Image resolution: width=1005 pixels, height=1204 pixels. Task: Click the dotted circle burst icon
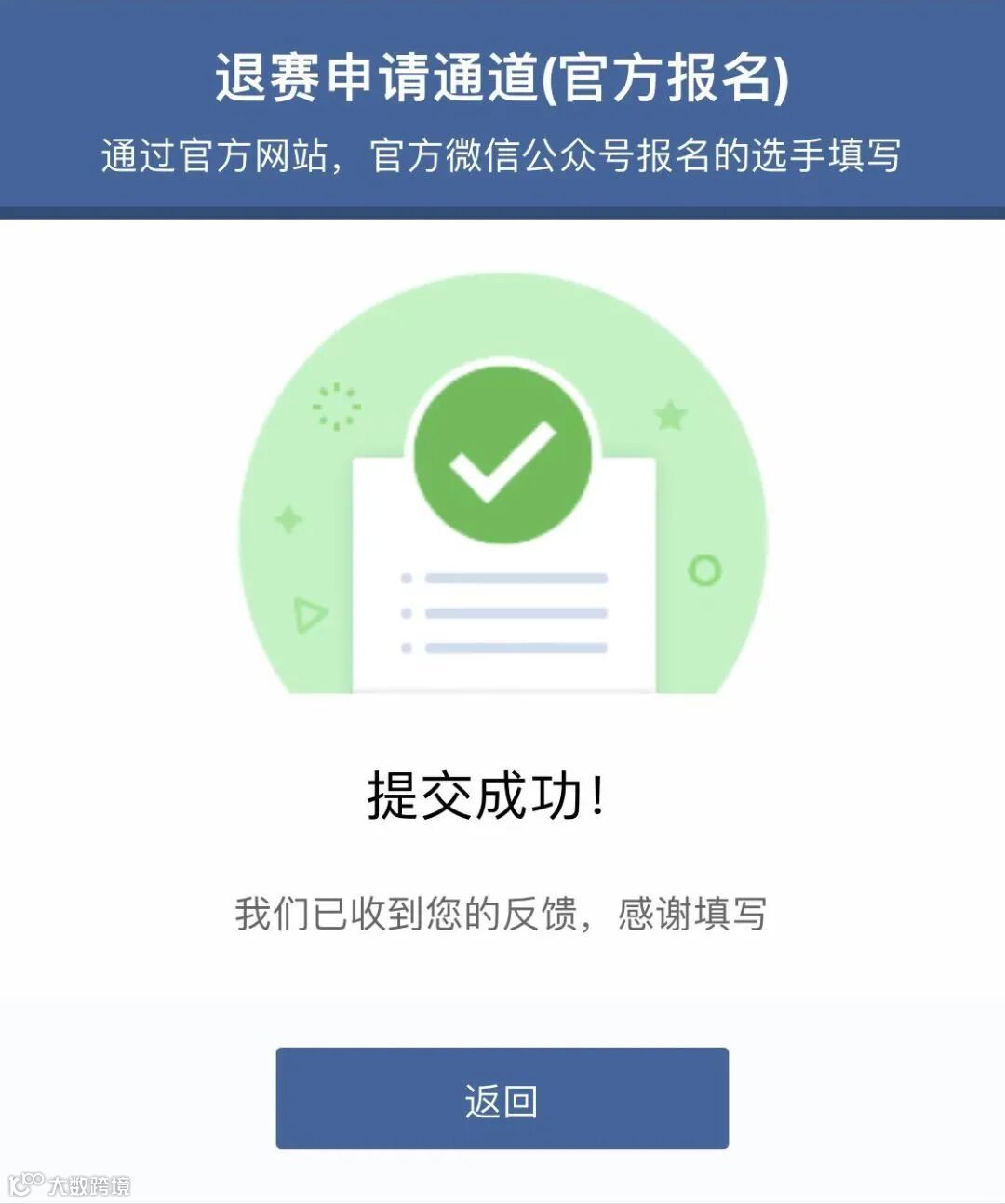click(336, 407)
